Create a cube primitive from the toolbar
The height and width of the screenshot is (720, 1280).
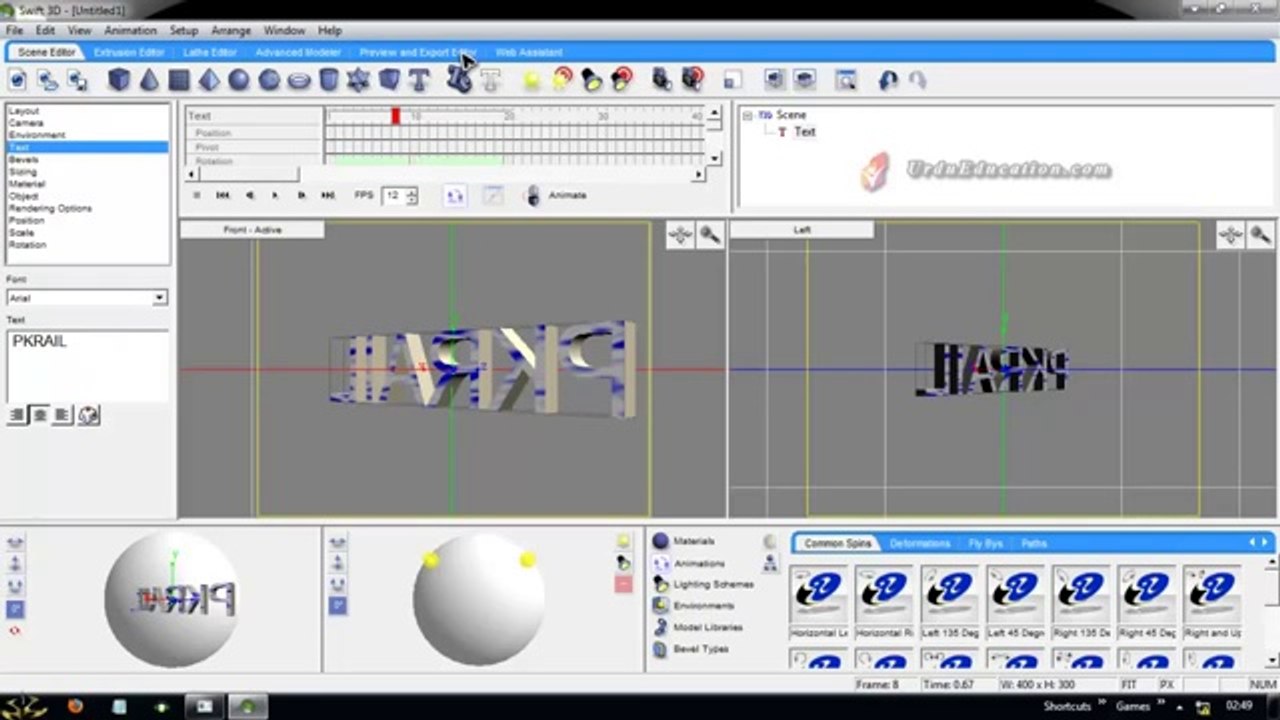119,80
